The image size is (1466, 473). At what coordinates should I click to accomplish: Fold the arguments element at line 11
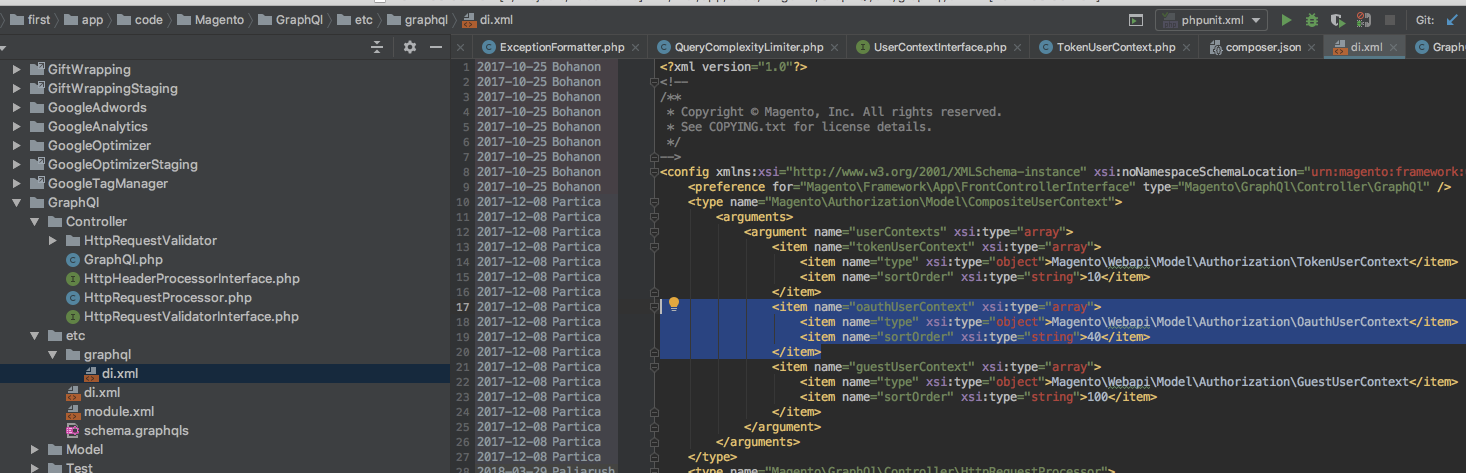pos(654,216)
